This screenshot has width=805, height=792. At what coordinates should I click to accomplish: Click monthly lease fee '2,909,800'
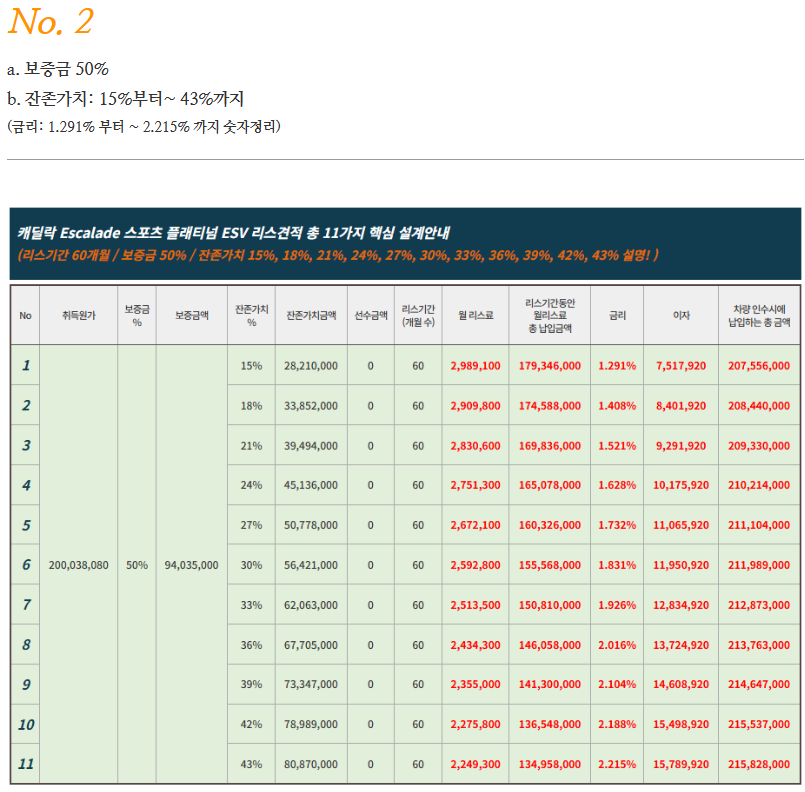(x=475, y=406)
